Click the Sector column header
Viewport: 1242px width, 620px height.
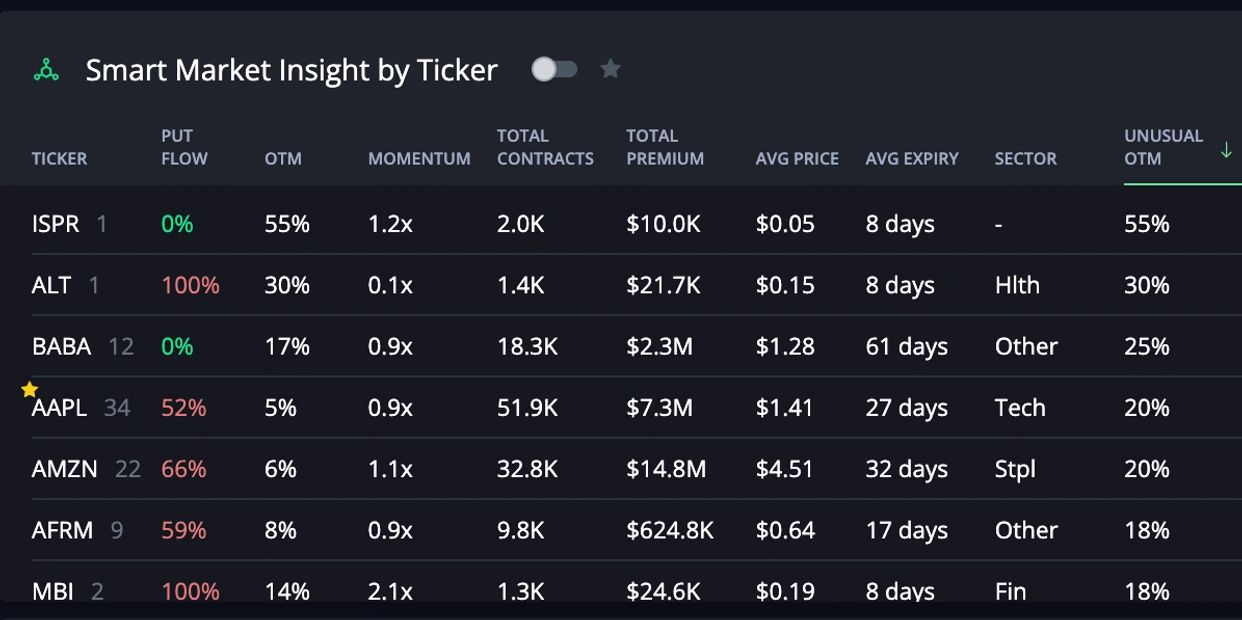point(1025,158)
